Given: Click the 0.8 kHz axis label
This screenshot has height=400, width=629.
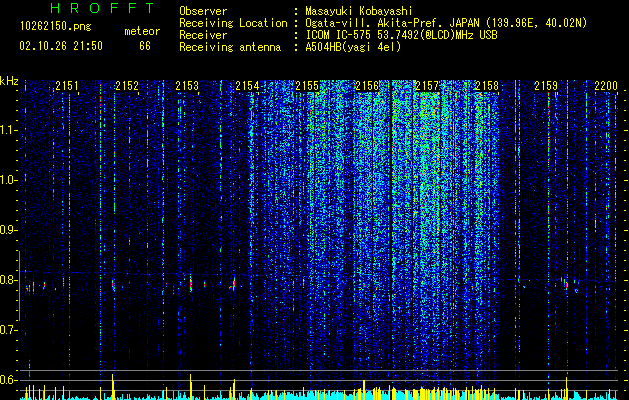Looking at the screenshot, I should (x=8, y=280).
